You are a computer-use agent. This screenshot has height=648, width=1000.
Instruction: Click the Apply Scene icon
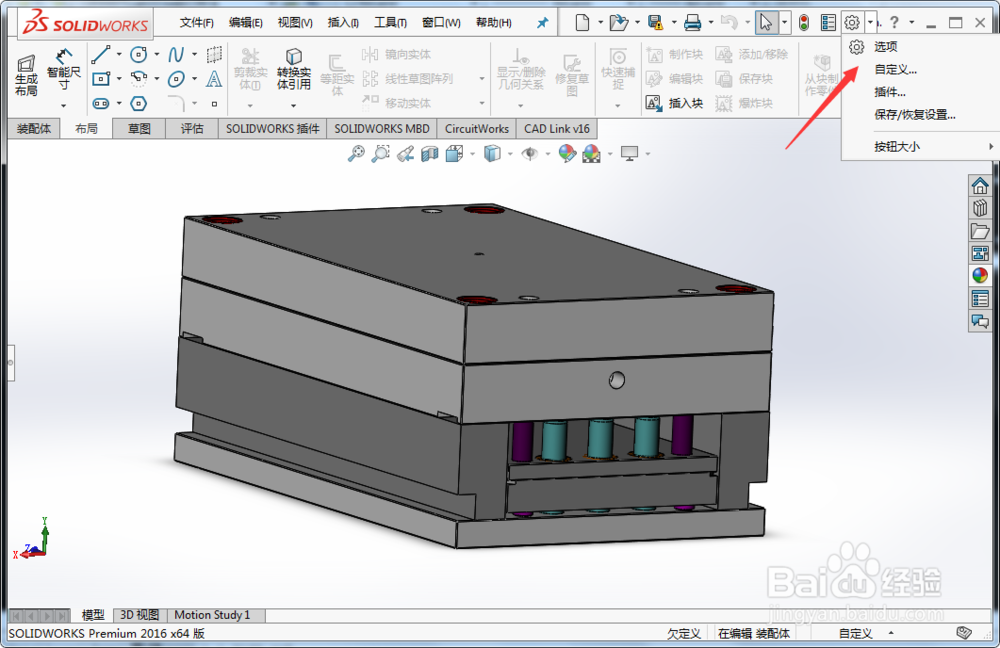pos(591,153)
